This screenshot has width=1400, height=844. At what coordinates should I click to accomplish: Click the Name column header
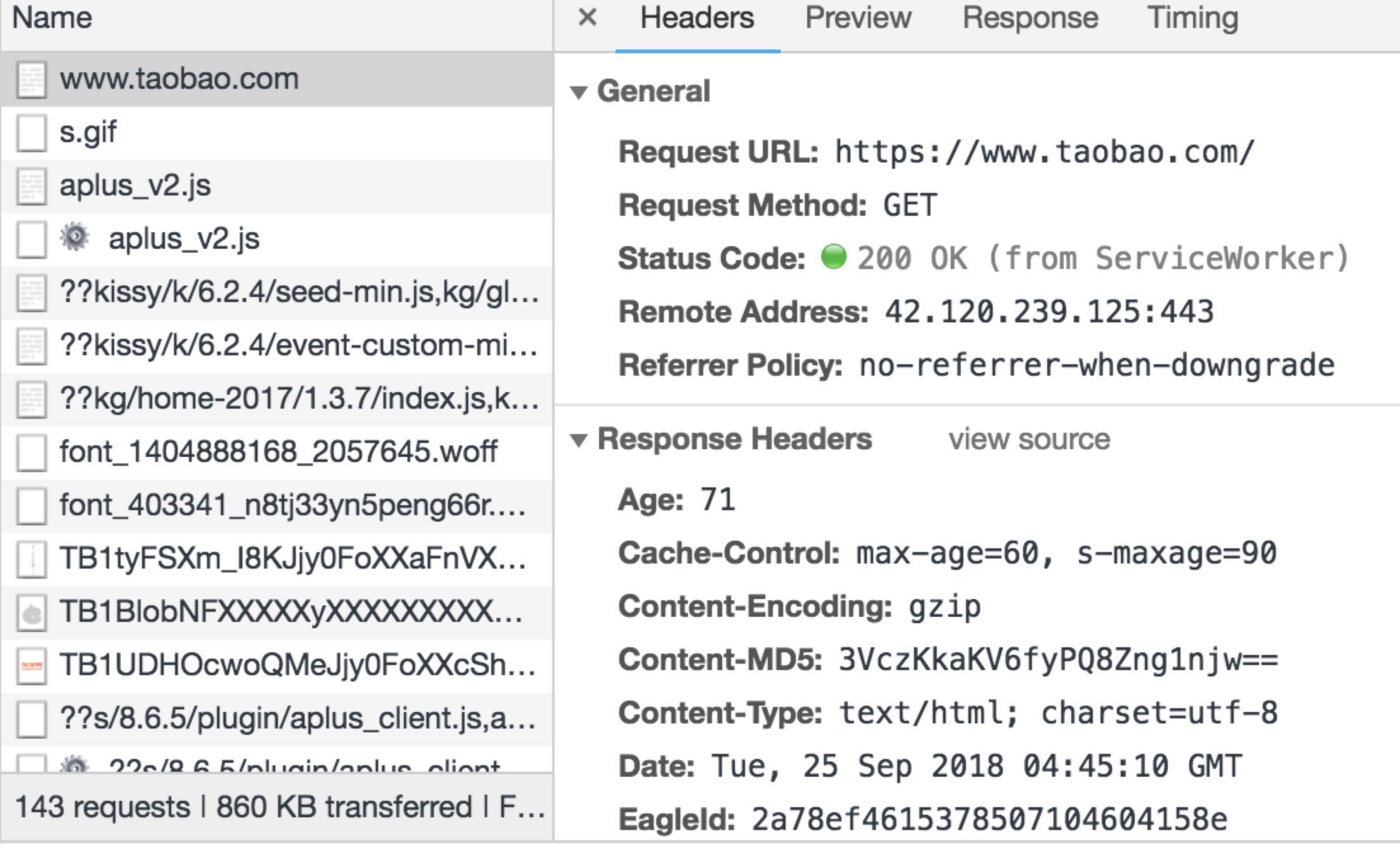[x=52, y=18]
